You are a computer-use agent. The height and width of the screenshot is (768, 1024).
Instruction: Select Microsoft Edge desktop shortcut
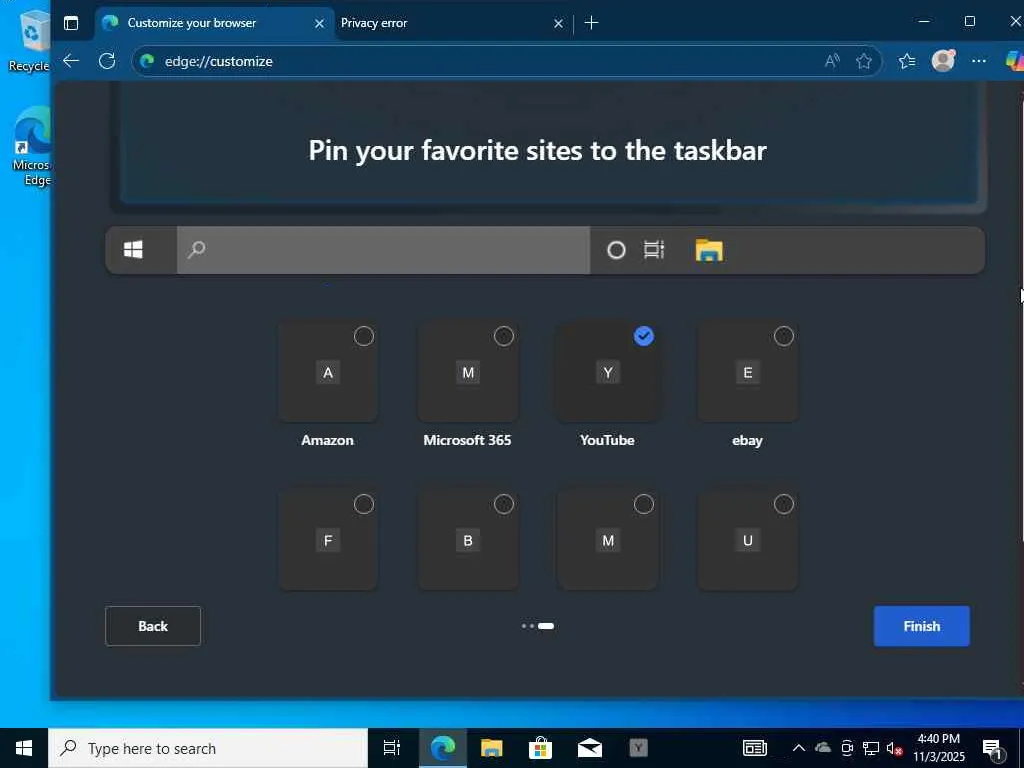[x=32, y=146]
